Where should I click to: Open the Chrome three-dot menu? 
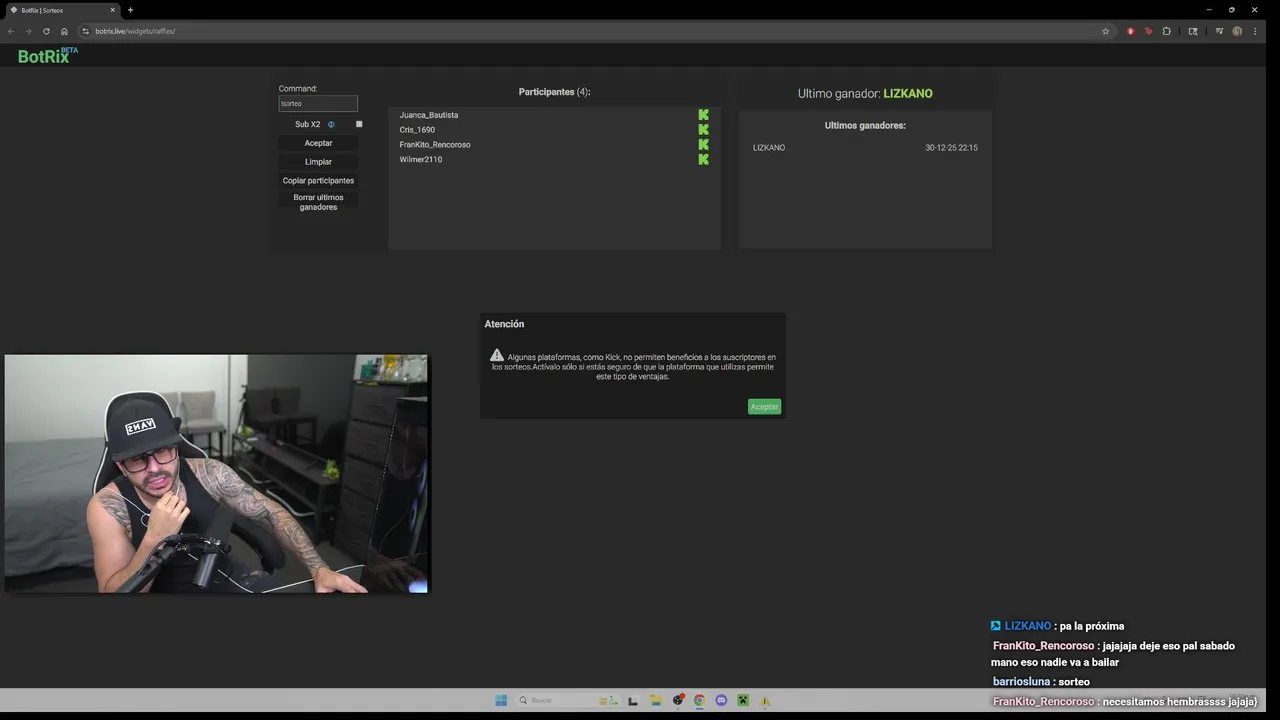[1255, 31]
